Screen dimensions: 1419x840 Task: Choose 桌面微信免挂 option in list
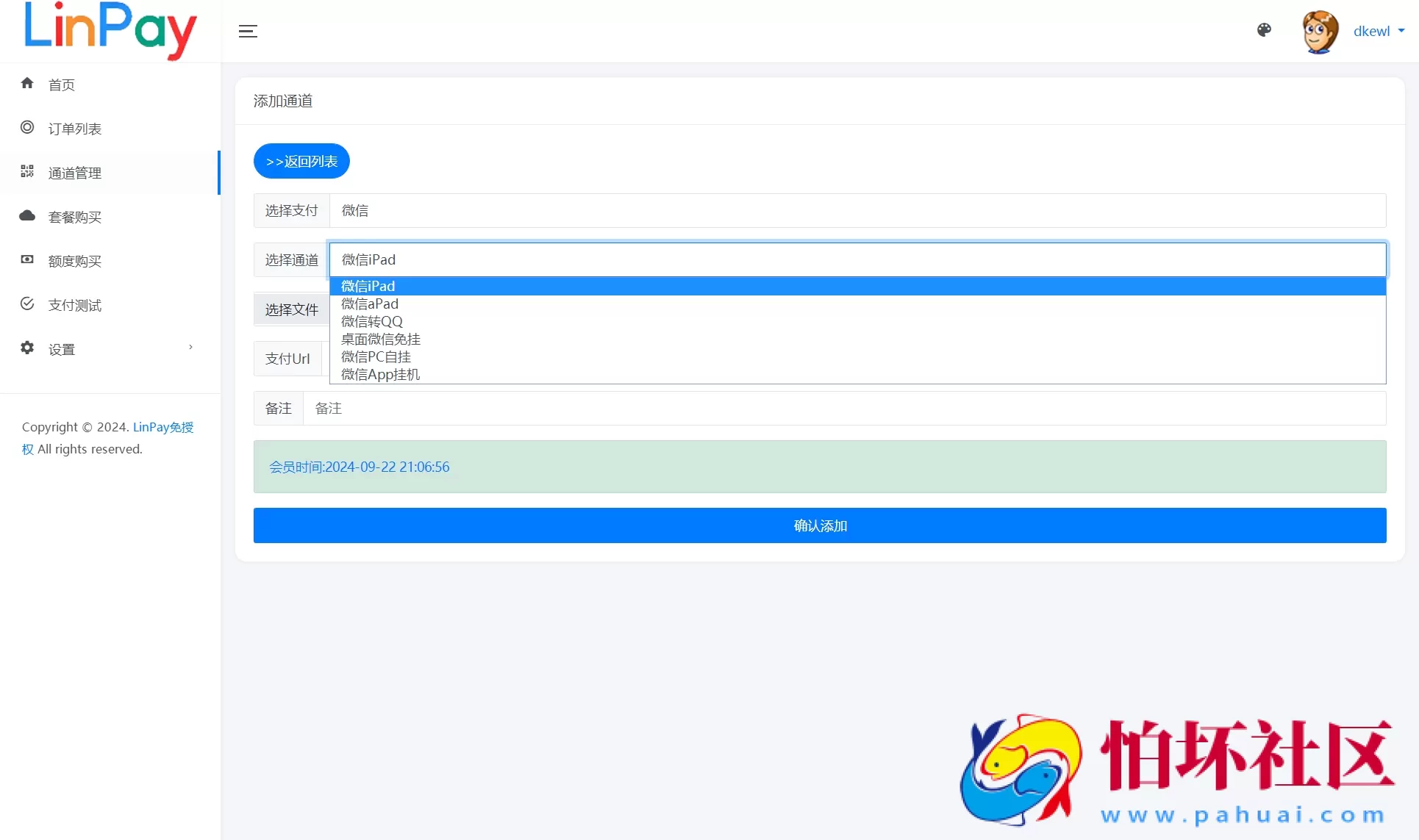point(381,339)
